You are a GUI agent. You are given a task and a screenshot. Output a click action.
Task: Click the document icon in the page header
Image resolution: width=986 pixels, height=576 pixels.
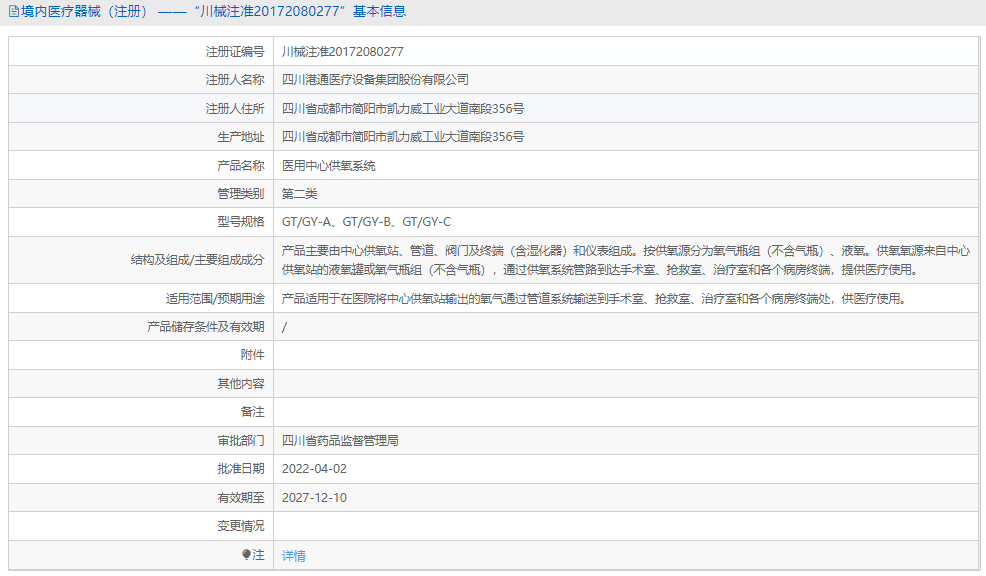click(x=11, y=11)
